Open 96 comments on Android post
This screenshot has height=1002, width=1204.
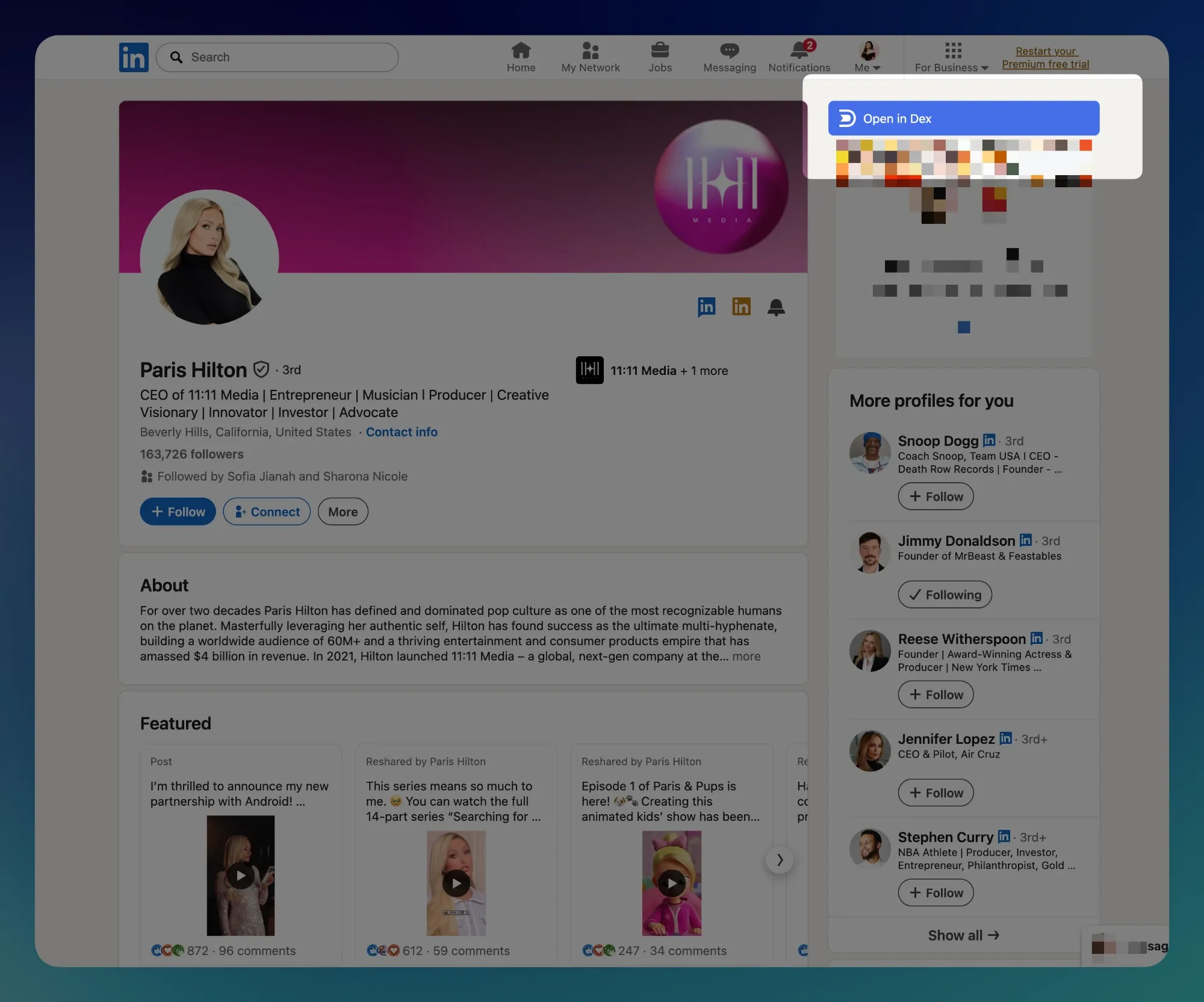coord(257,951)
